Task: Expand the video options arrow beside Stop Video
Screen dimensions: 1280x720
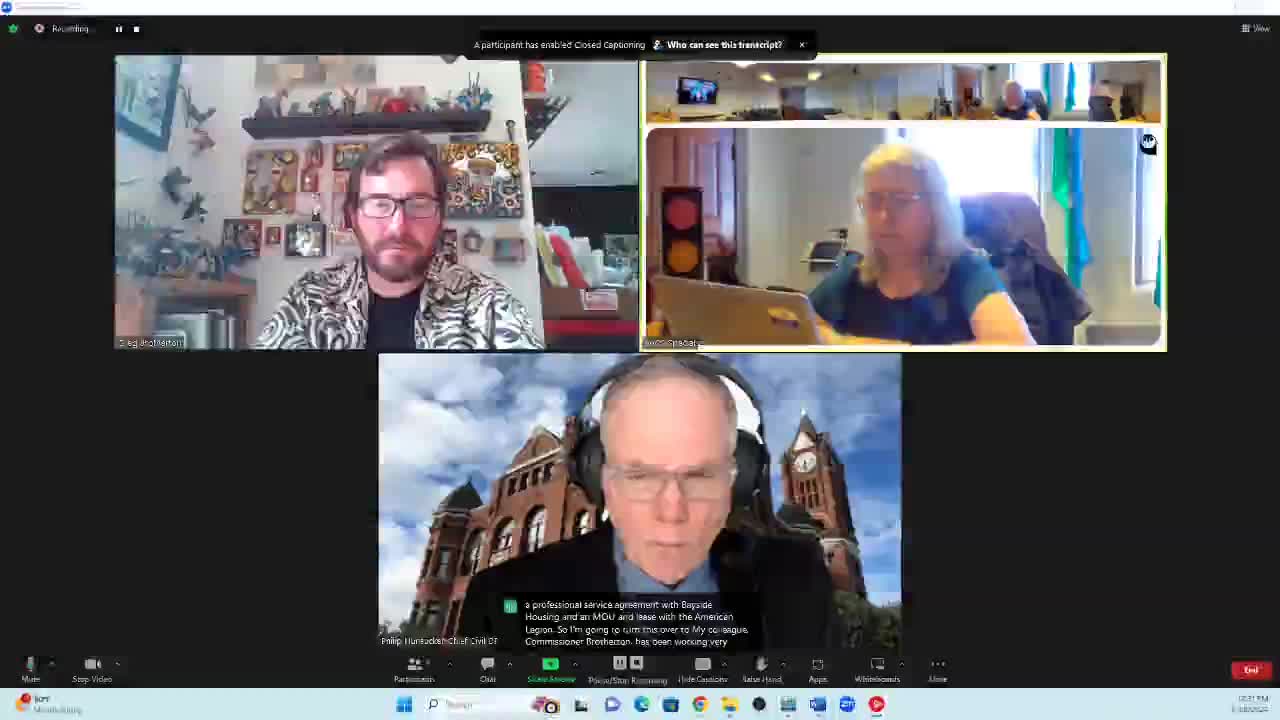Action: (118, 663)
